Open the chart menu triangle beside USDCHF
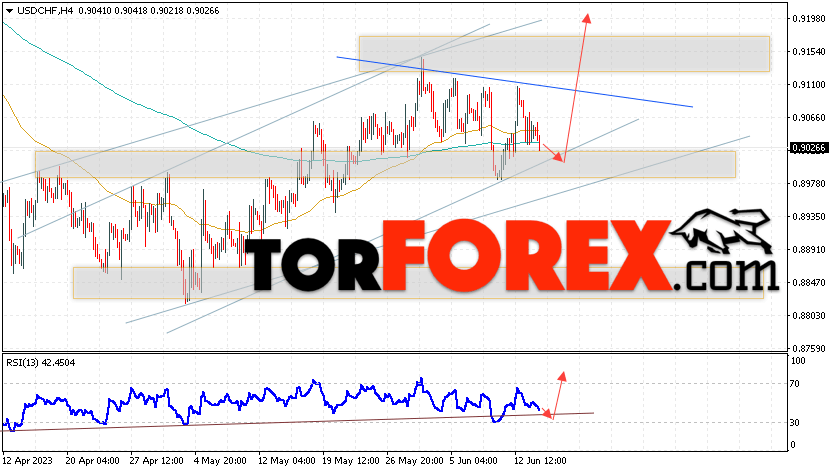 [9, 11]
